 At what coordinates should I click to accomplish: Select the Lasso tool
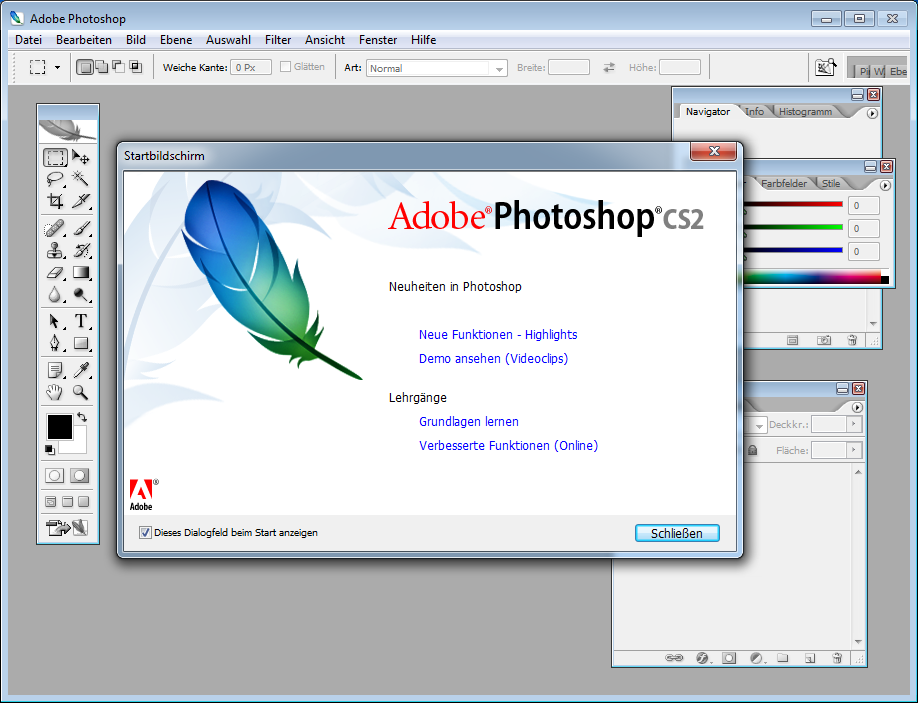point(55,179)
